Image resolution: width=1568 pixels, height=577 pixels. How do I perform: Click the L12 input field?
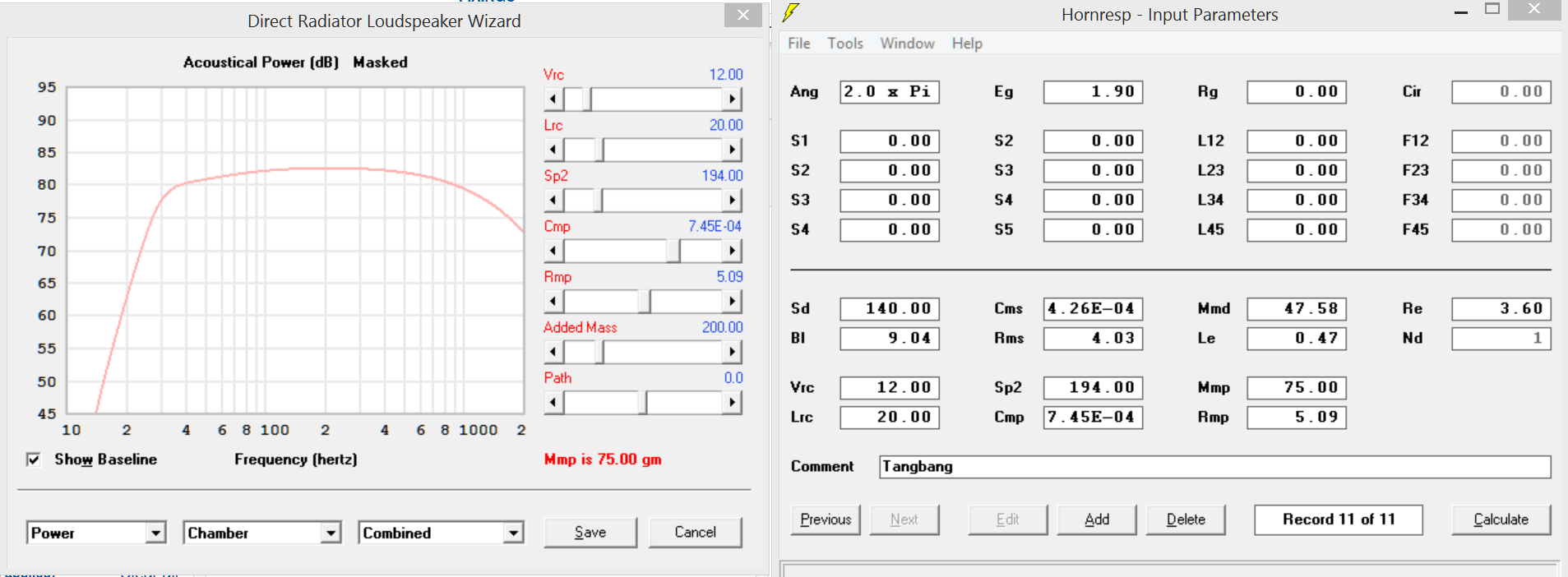[1297, 141]
